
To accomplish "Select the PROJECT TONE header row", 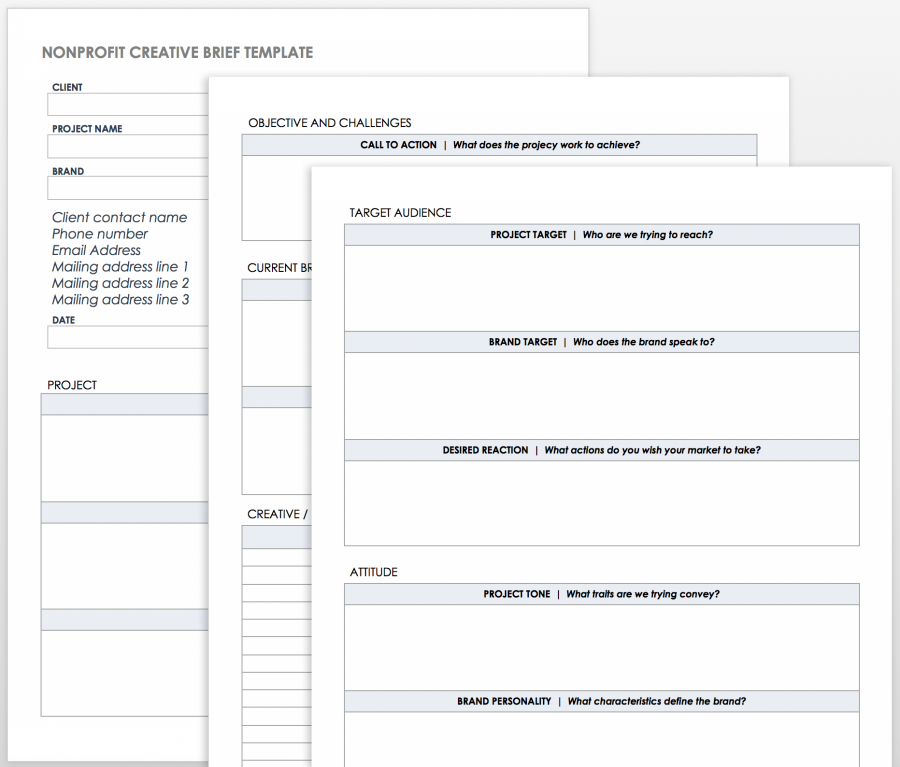I will point(601,593).
